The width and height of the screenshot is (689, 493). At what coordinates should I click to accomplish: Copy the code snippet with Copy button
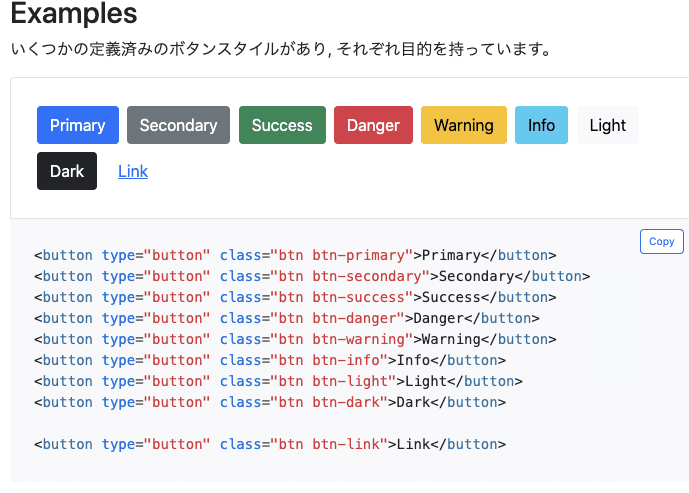click(x=661, y=241)
